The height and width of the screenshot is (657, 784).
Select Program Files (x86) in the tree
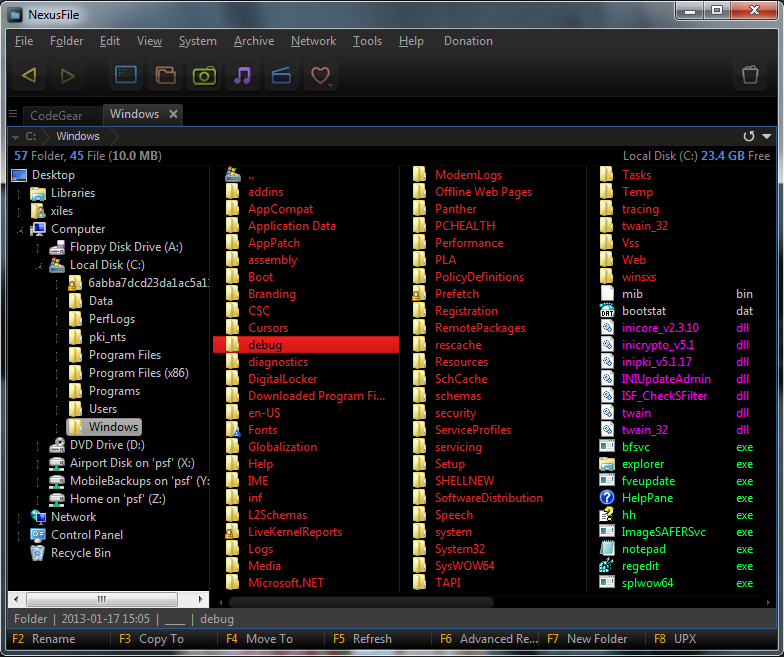tap(138, 373)
